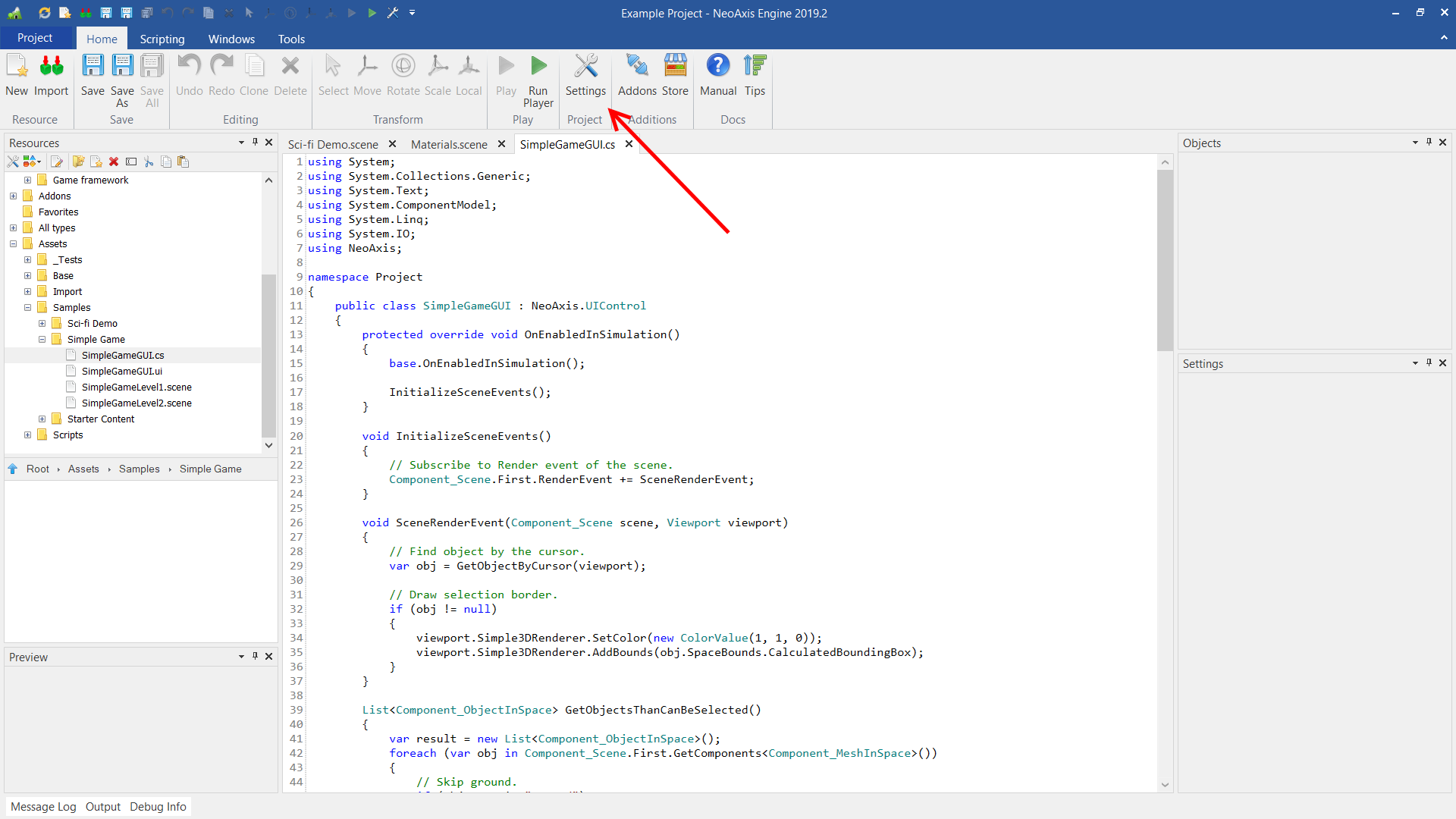Open the quick access toolbar dropdown arrow
1456x819 pixels.
pyautogui.click(x=412, y=13)
